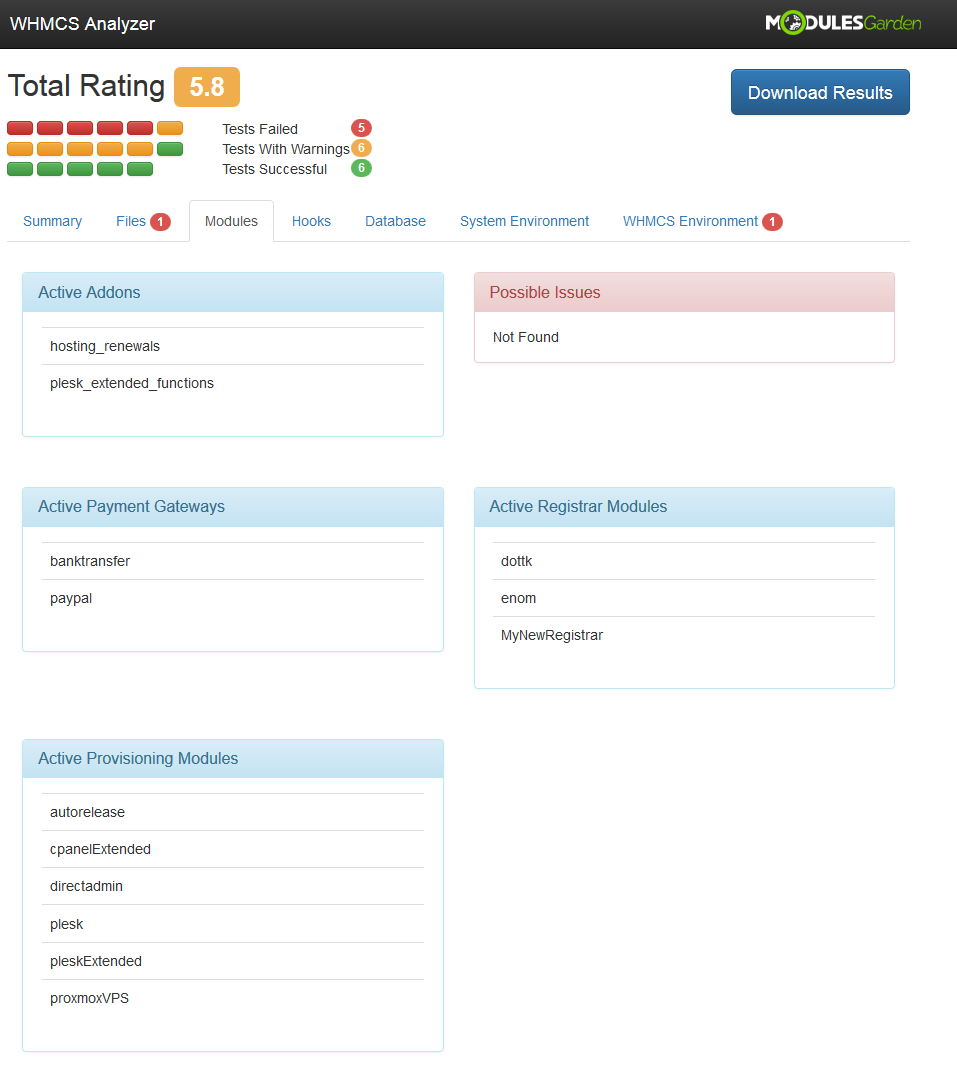Select directadmin provisioning module
Viewport: 957px width, 1067px height.
coord(233,887)
